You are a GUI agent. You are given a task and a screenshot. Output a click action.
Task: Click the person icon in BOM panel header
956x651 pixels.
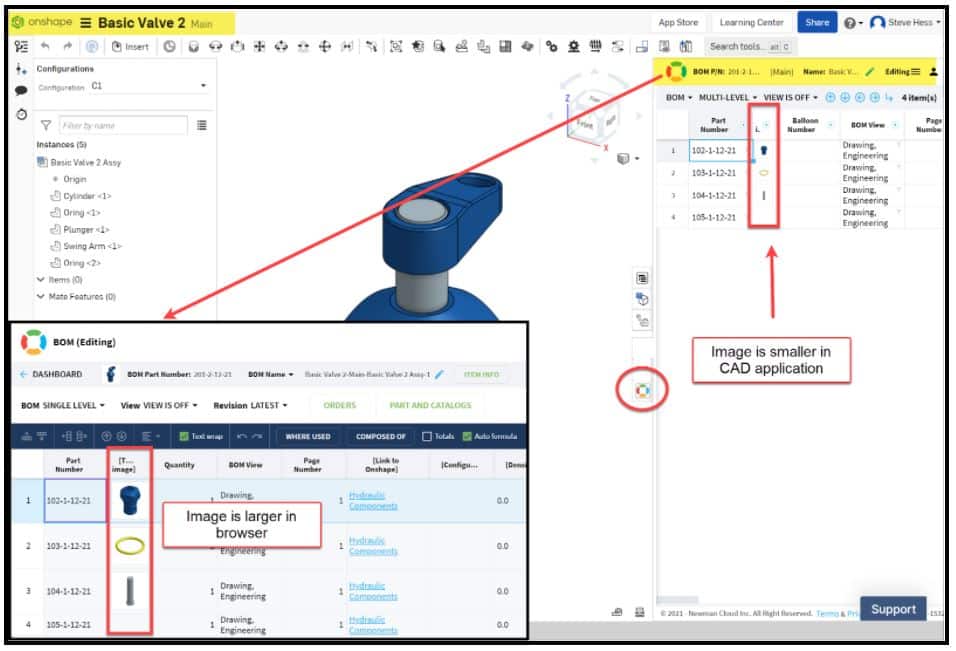(x=933, y=72)
